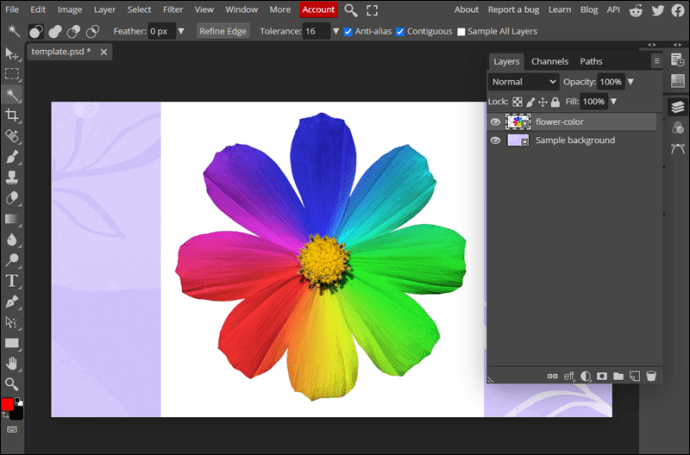Viewport: 690px width, 455px height.
Task: Expand the Opacity slider arrow
Action: click(x=631, y=82)
